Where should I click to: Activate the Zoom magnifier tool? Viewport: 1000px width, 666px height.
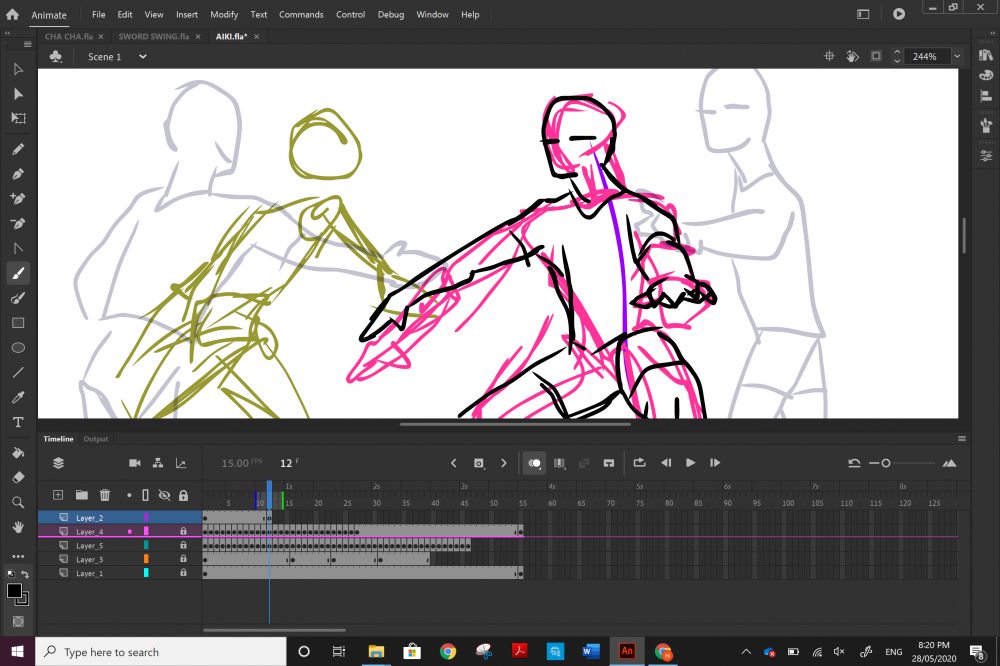(18, 502)
